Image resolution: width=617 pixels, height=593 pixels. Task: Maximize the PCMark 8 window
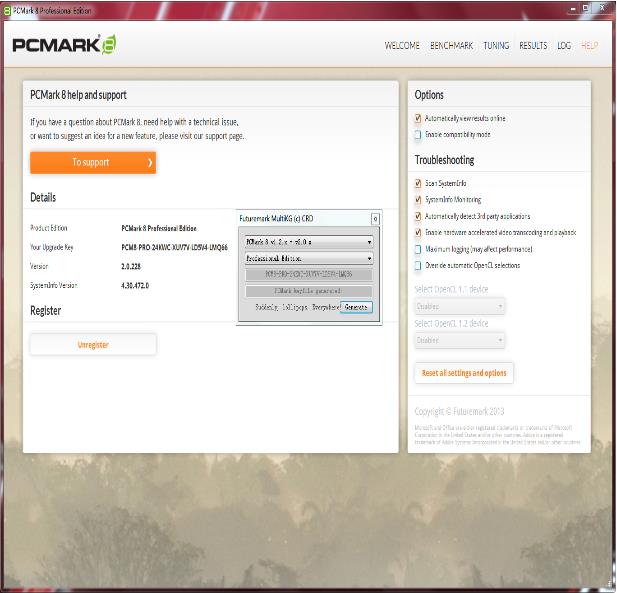point(586,8)
